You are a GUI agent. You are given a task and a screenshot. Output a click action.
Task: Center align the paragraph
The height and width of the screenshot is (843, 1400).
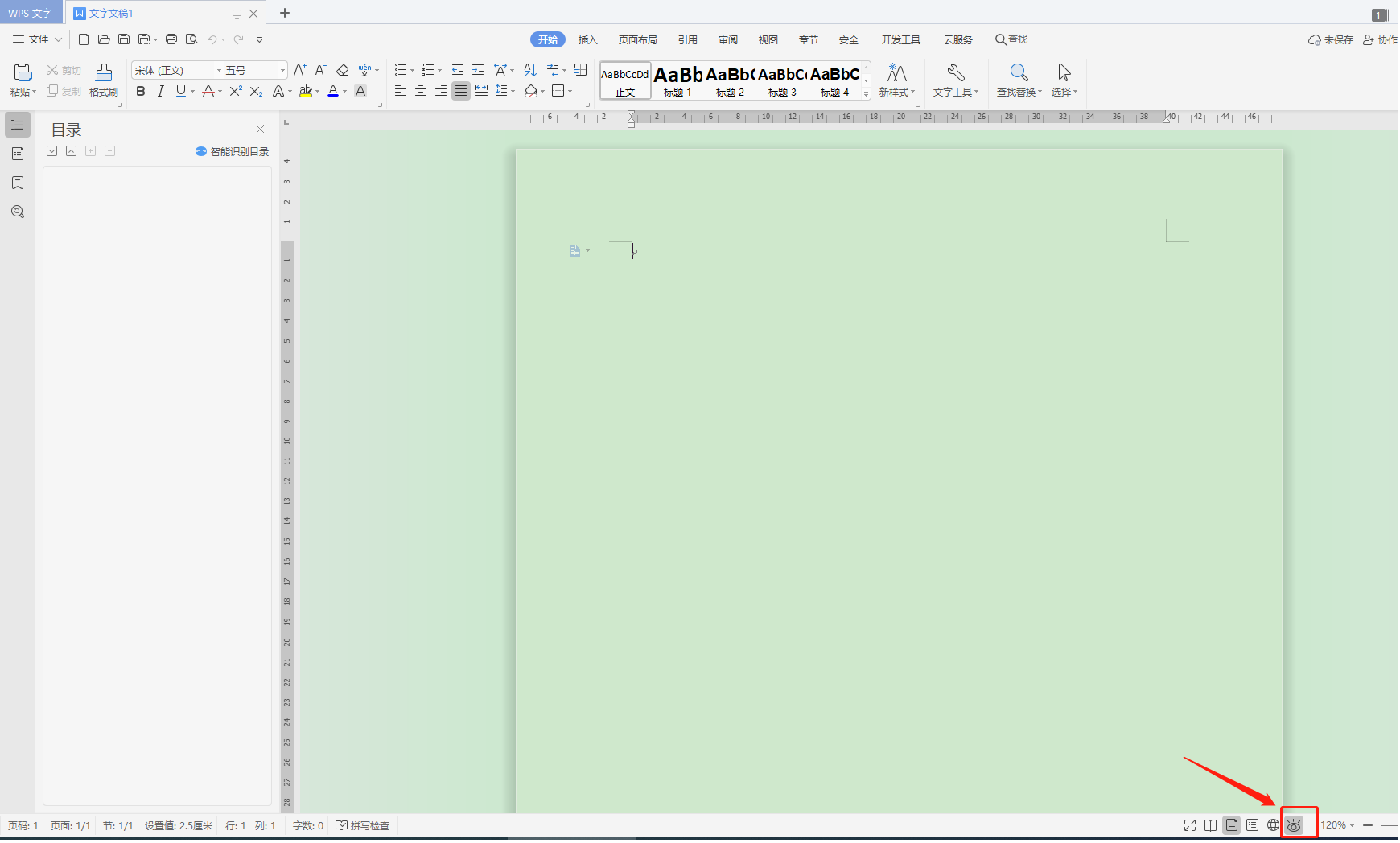pyautogui.click(x=421, y=91)
